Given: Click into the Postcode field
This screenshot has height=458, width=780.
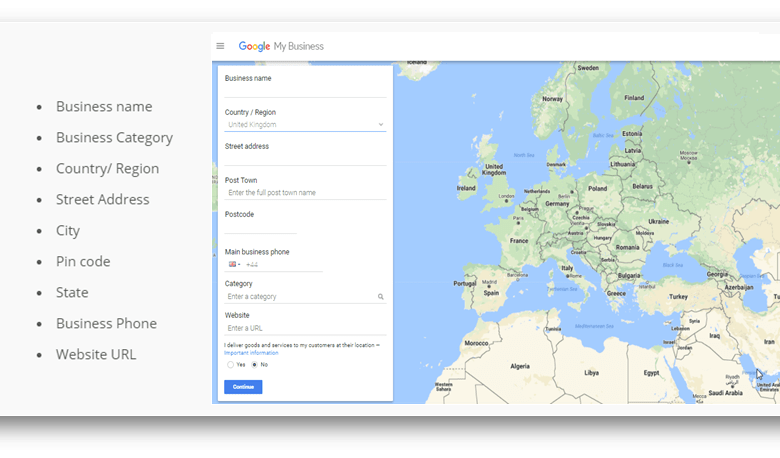Looking at the screenshot, I should 260,227.
